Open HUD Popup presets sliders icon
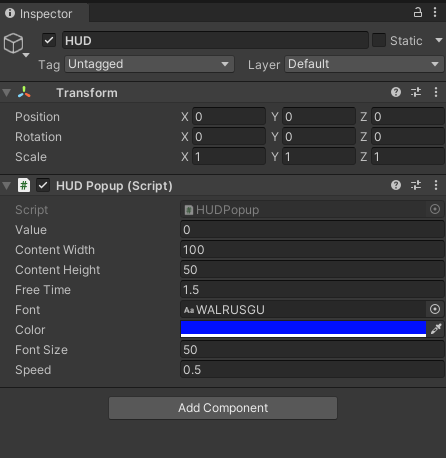446x458 pixels. [416, 185]
